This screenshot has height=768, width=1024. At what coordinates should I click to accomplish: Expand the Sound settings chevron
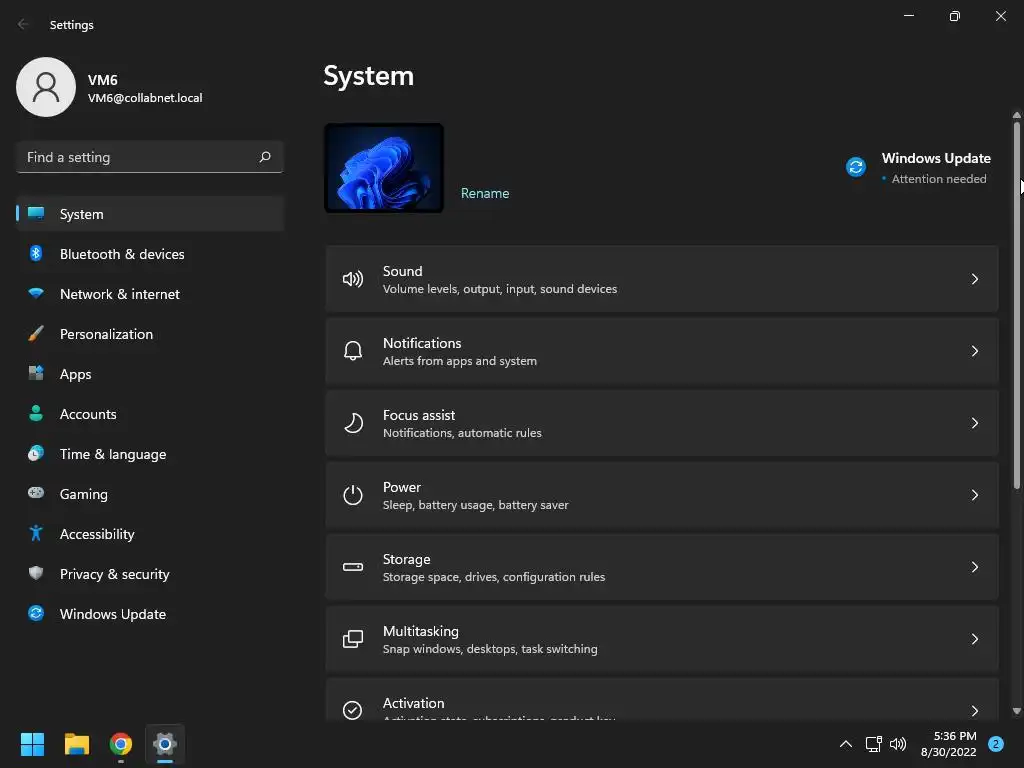tap(975, 279)
